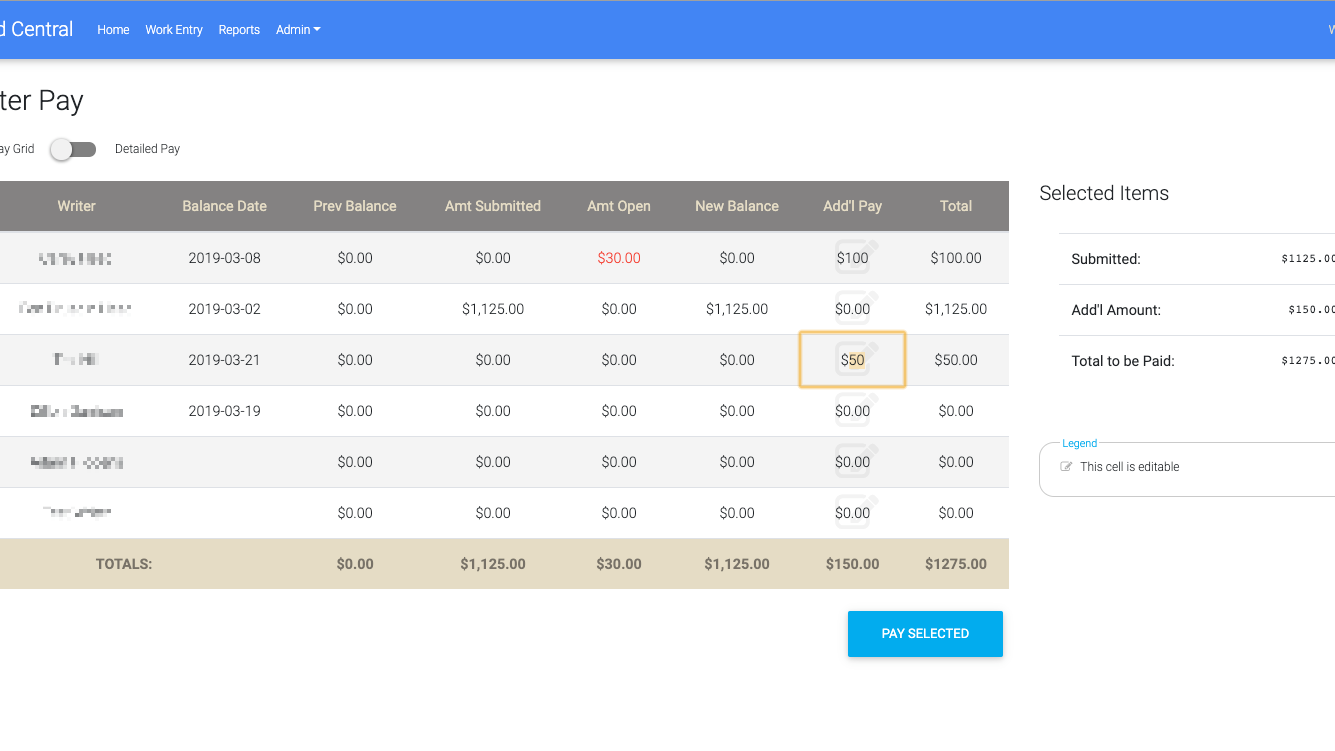
Task: Click the legend's editable cell icon
Action: click(x=1066, y=467)
